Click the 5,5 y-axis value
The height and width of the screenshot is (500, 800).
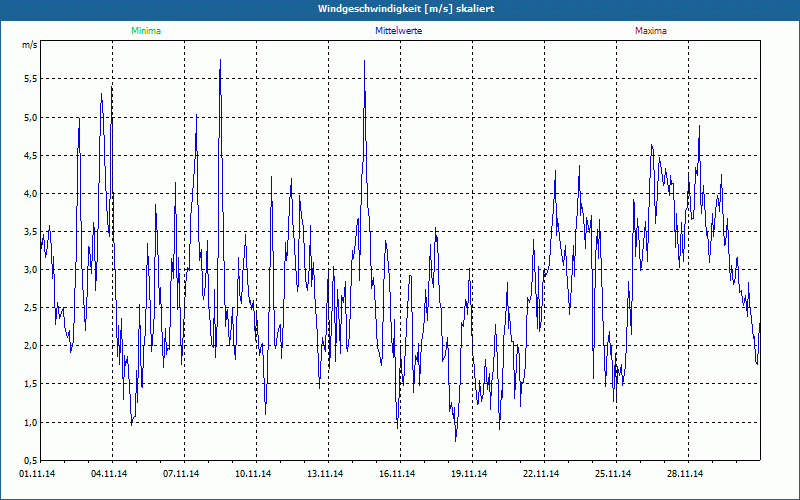(x=30, y=79)
